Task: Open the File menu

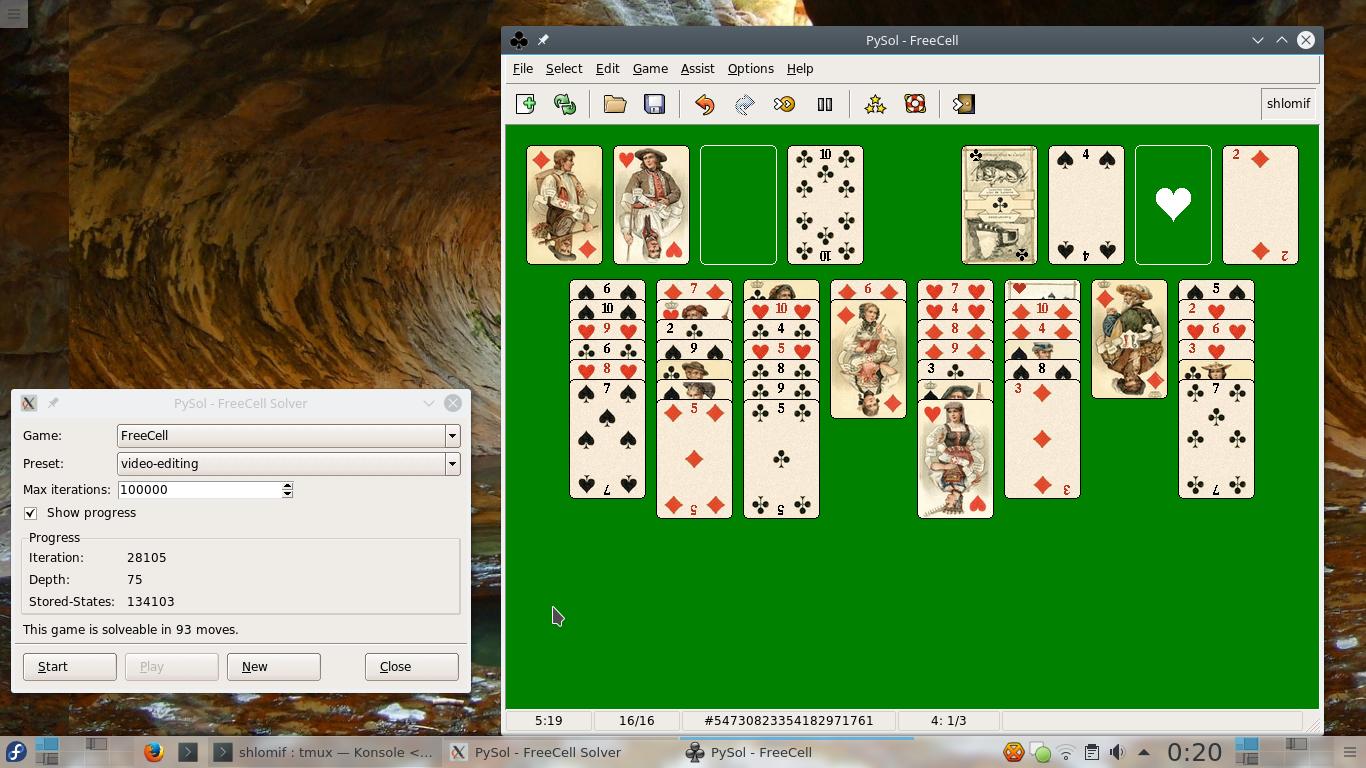Action: [x=523, y=69]
